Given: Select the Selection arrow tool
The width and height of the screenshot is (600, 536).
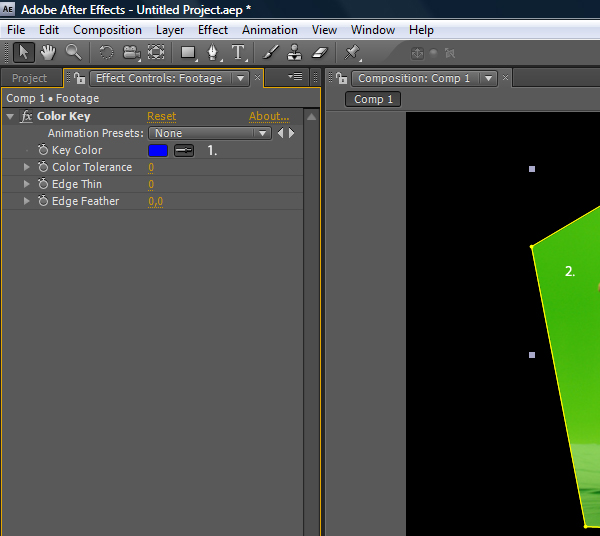Looking at the screenshot, I should pos(23,52).
